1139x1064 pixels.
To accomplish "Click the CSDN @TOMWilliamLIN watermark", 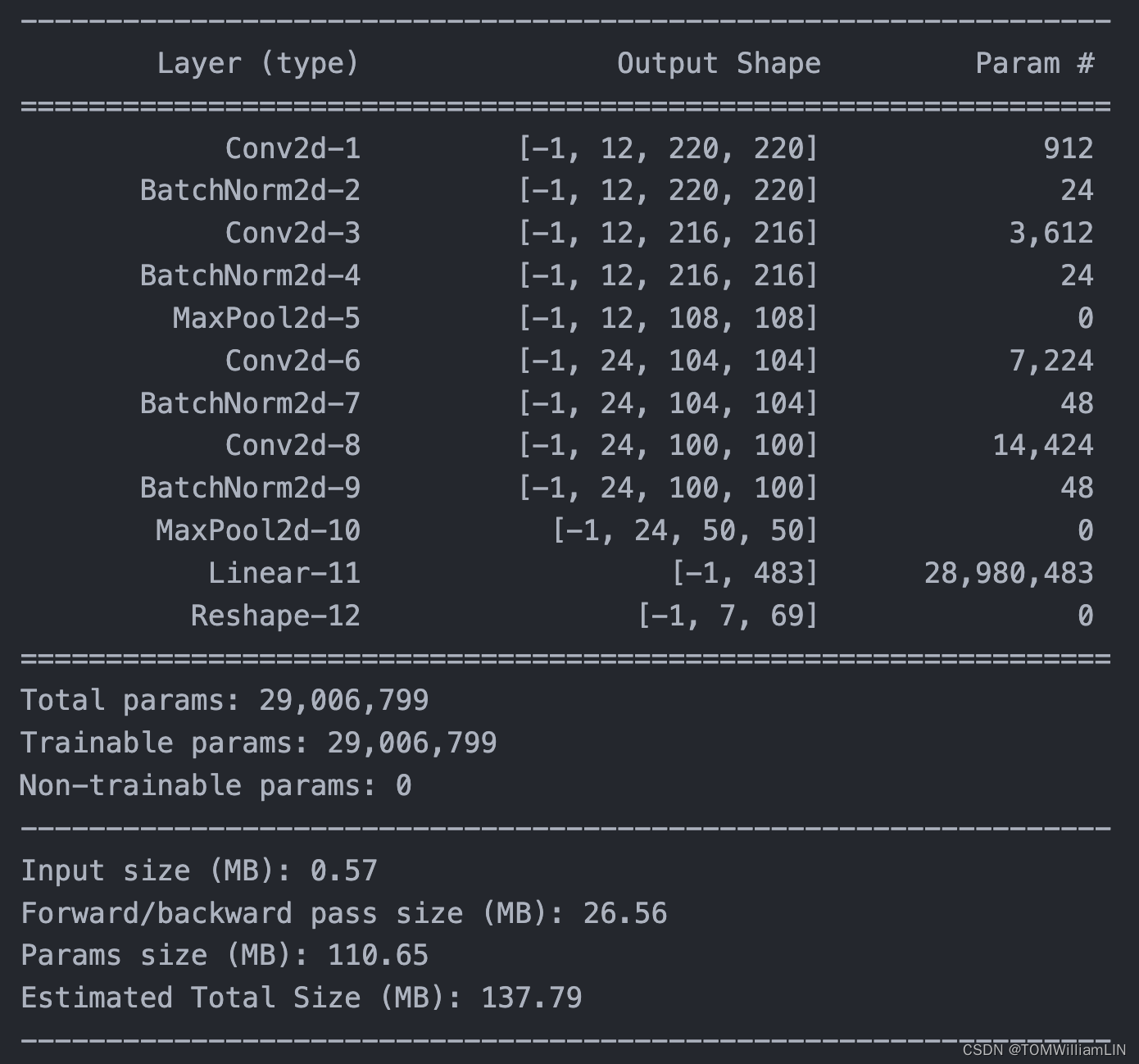I will [1042, 1049].
